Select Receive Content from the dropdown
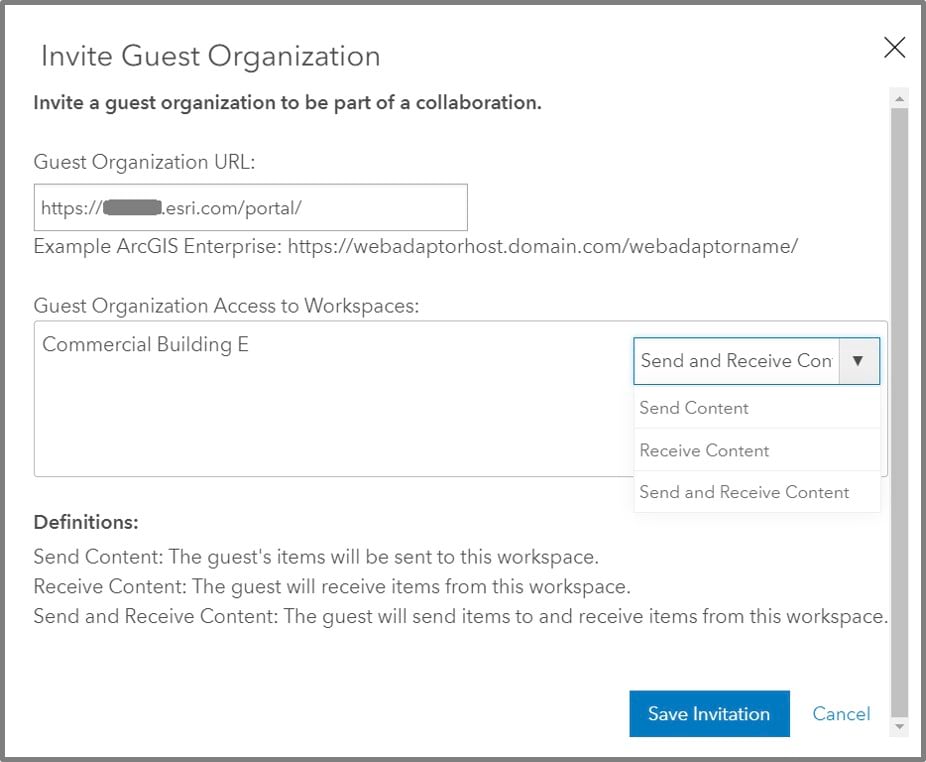926x762 pixels. (x=706, y=450)
